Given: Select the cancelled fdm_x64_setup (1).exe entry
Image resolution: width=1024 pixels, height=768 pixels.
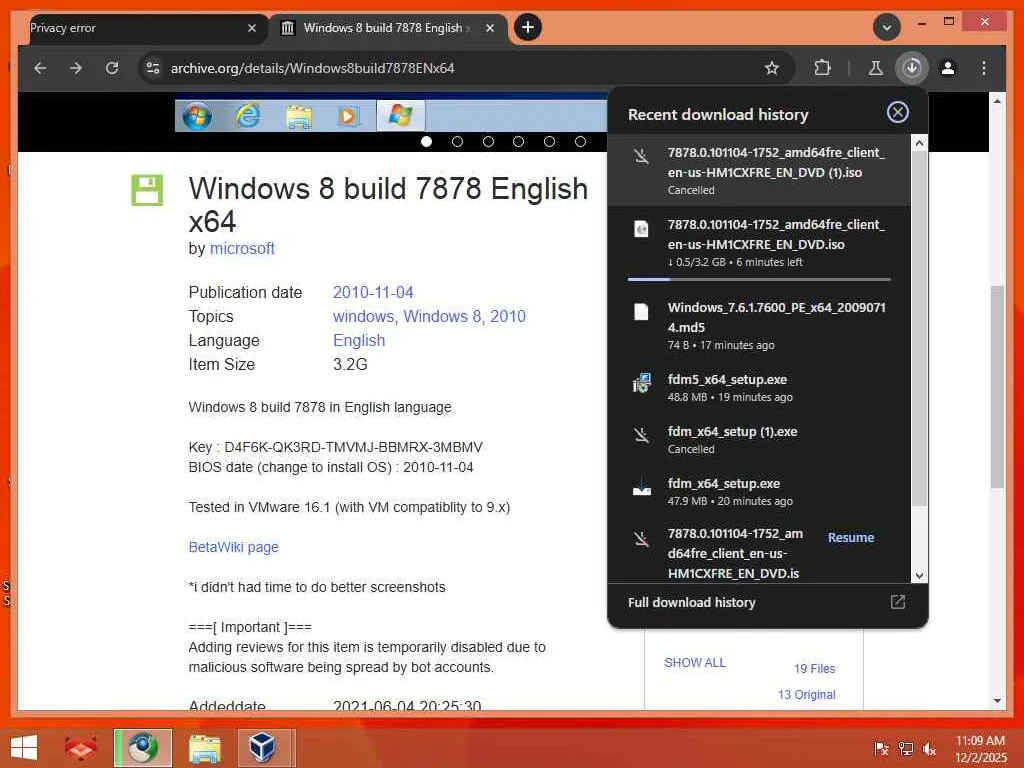Looking at the screenshot, I should (x=759, y=440).
